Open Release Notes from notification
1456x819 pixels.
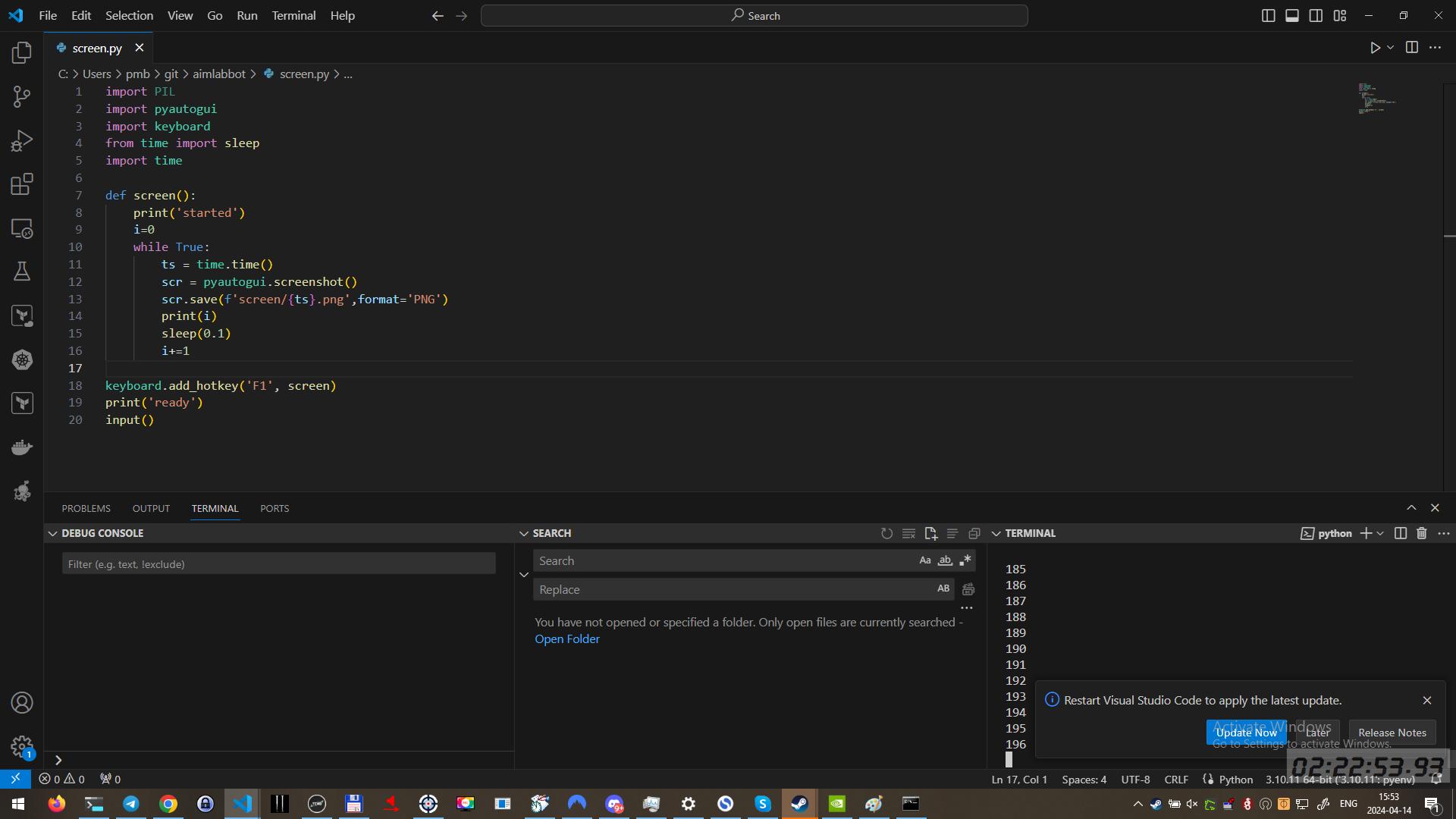pyautogui.click(x=1392, y=733)
